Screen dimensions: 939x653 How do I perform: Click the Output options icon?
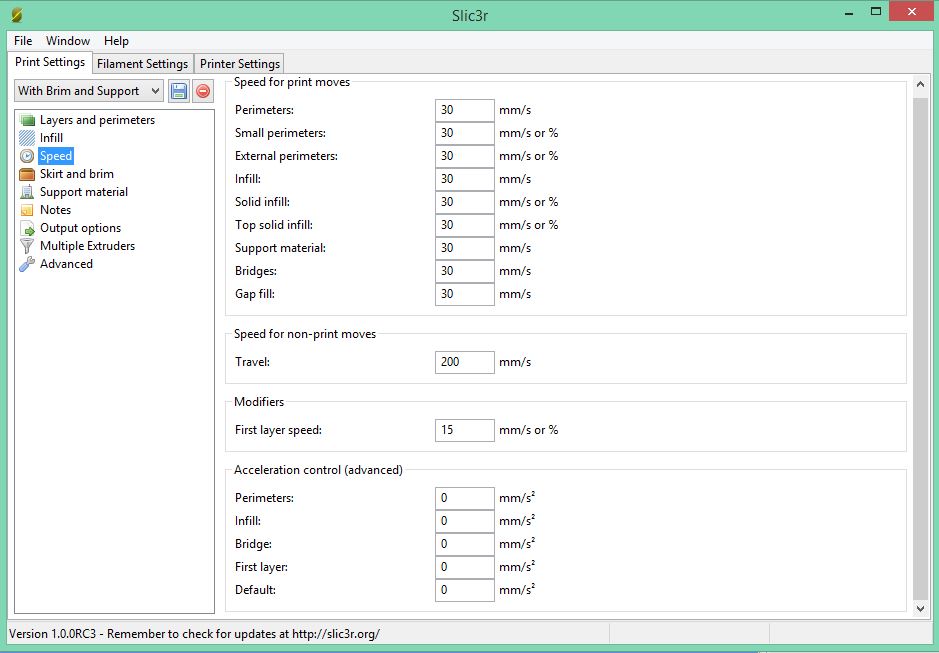click(x=27, y=228)
